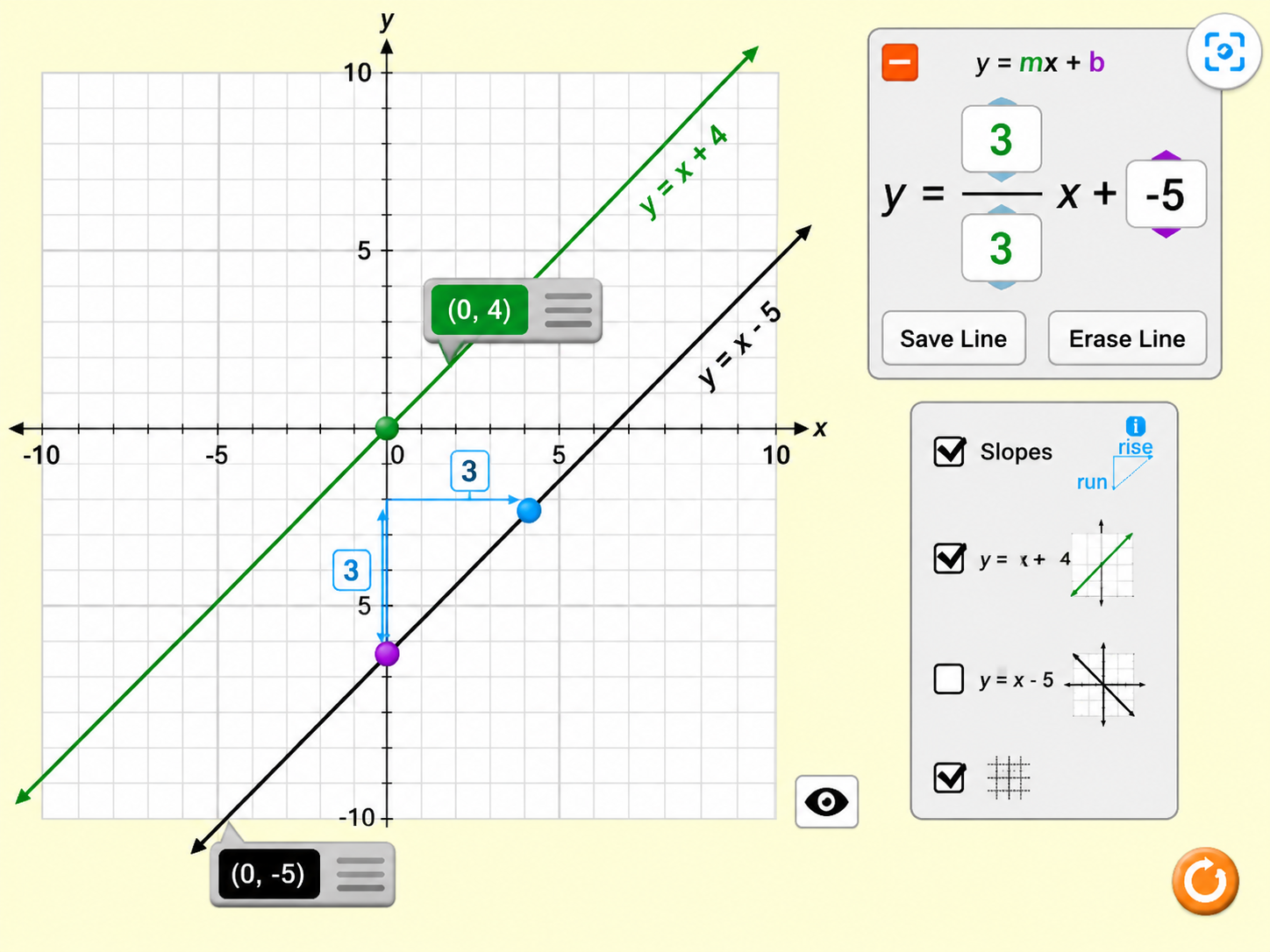Decrease the rise value with down arrow
Image resolution: width=1270 pixels, height=952 pixels.
1001,176
